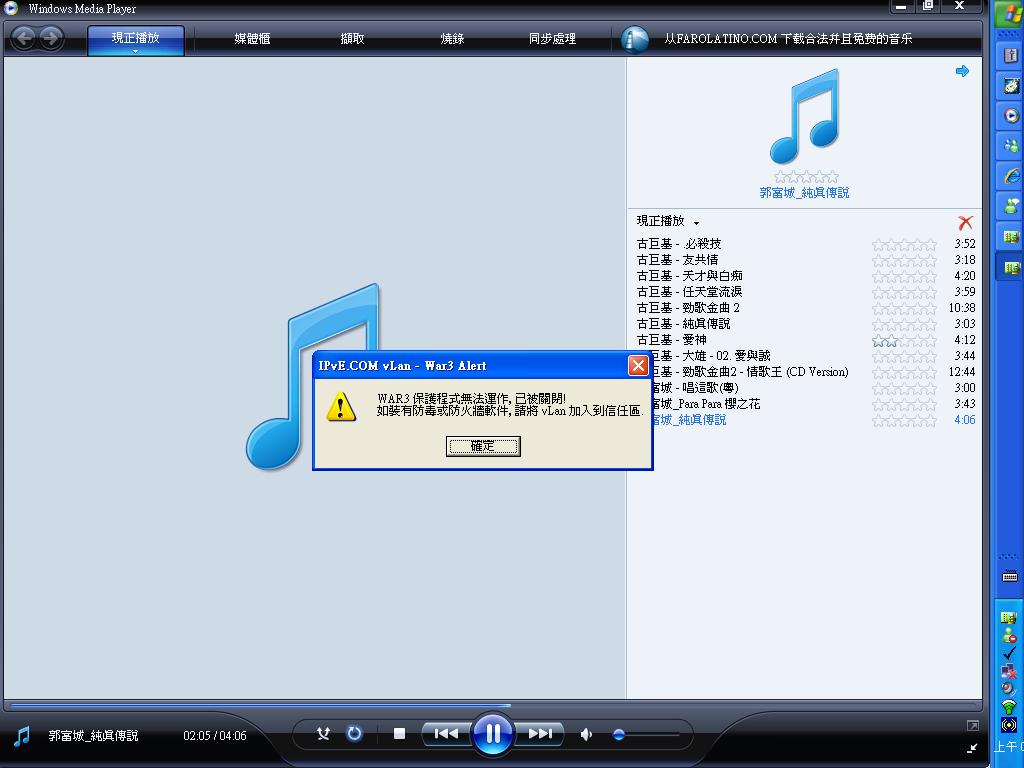
Task: Open the online store globe icon
Action: (x=634, y=39)
